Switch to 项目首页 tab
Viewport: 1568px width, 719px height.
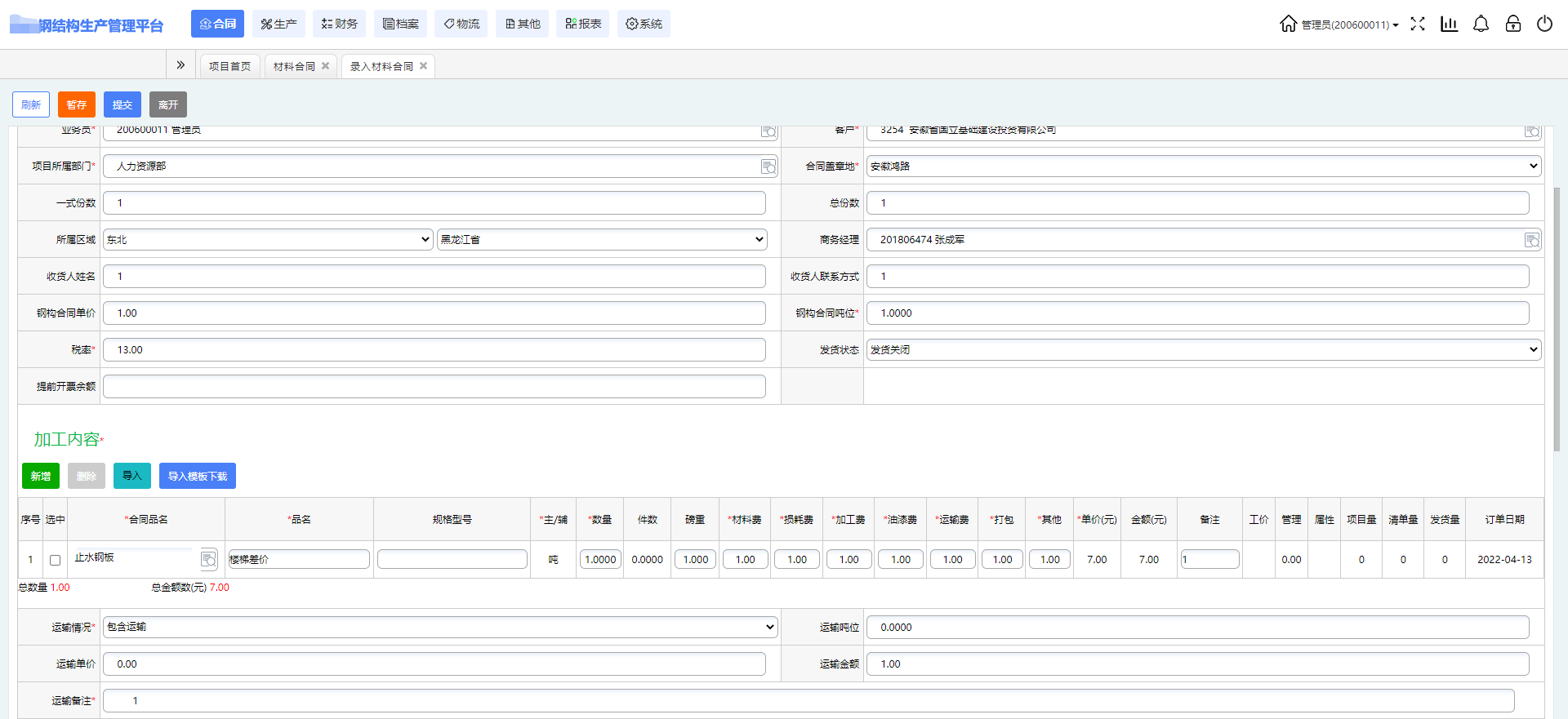pos(229,66)
